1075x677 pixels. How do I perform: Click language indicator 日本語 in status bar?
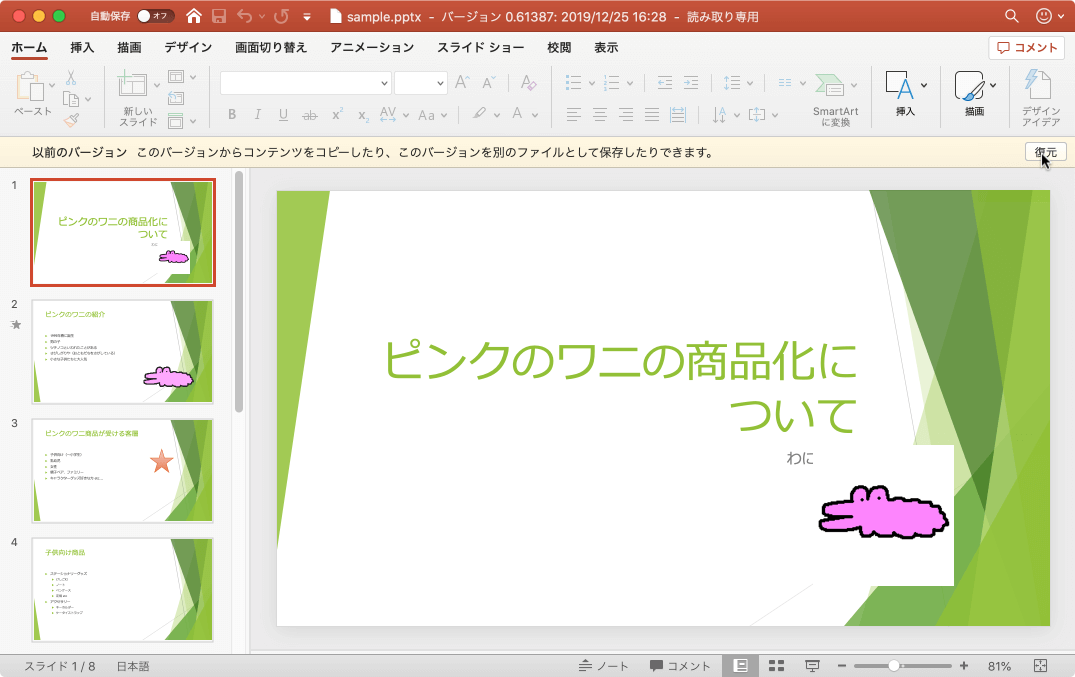(133, 666)
